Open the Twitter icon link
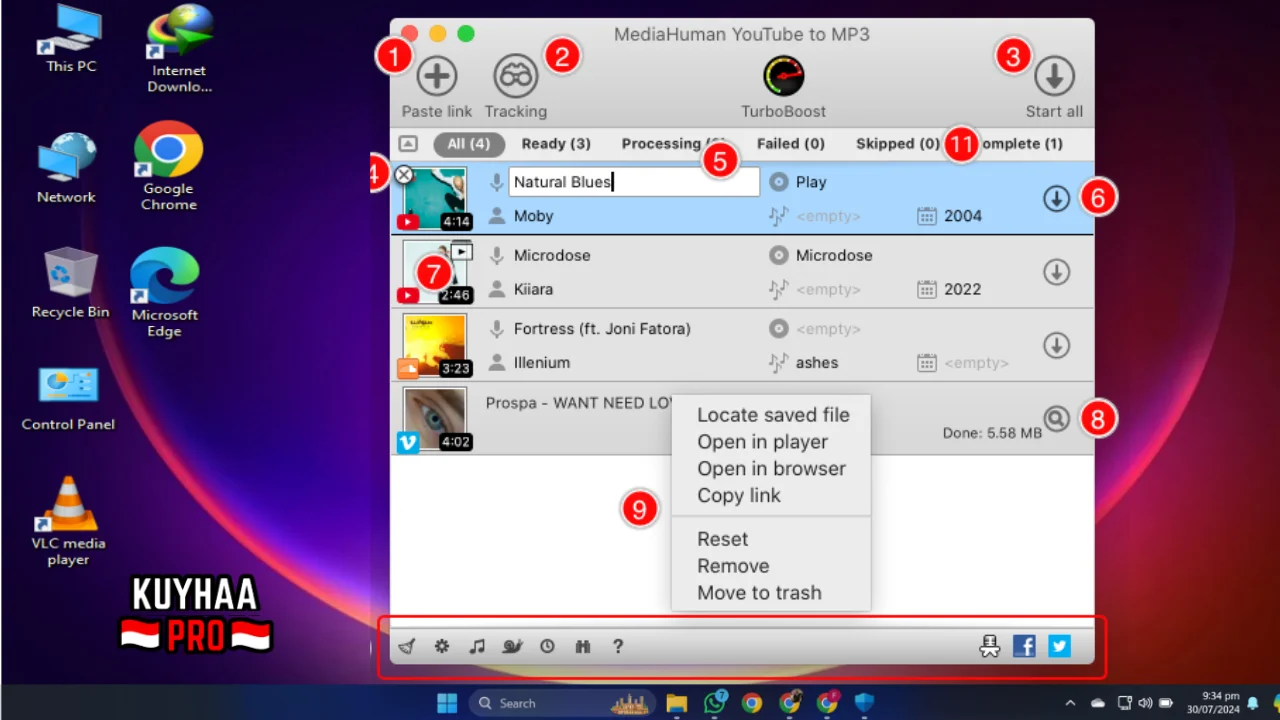1280x720 pixels. 1059,647
